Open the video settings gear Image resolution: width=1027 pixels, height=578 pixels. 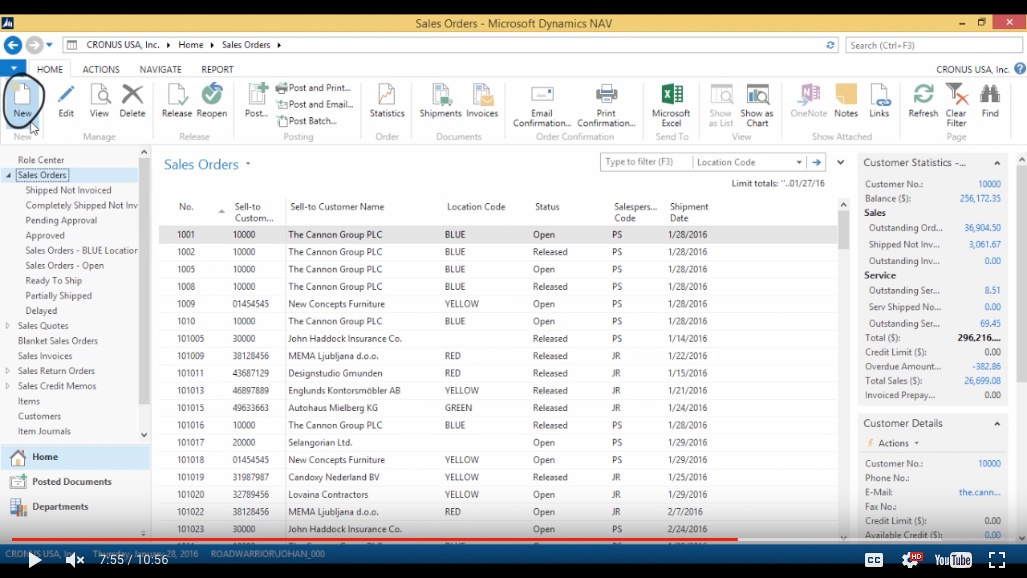(911, 560)
